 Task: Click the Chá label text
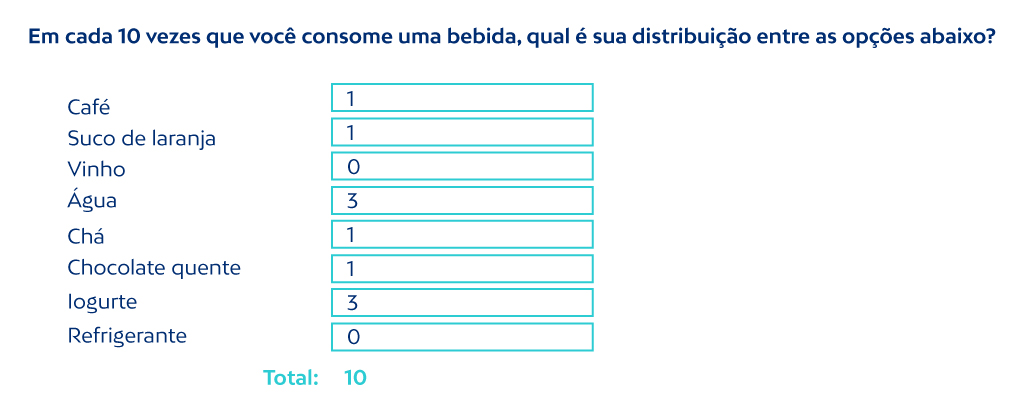[86, 237]
